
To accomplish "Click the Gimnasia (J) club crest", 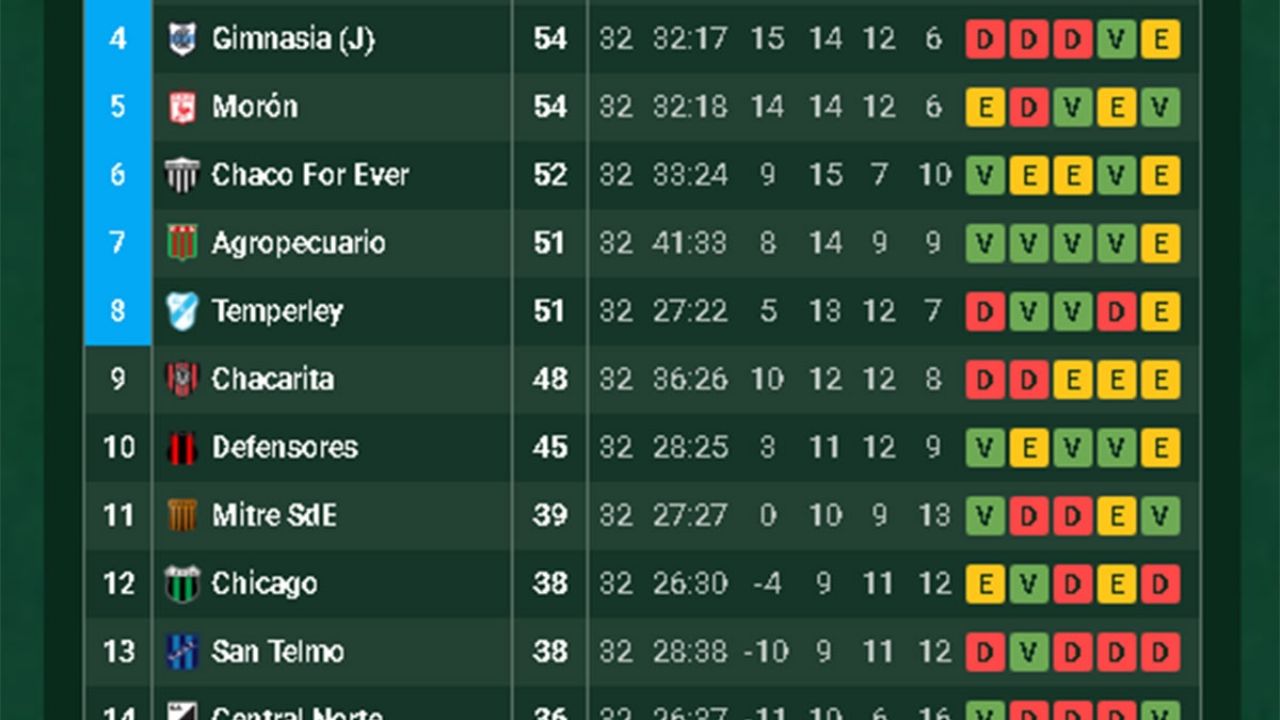I will tap(182, 39).
